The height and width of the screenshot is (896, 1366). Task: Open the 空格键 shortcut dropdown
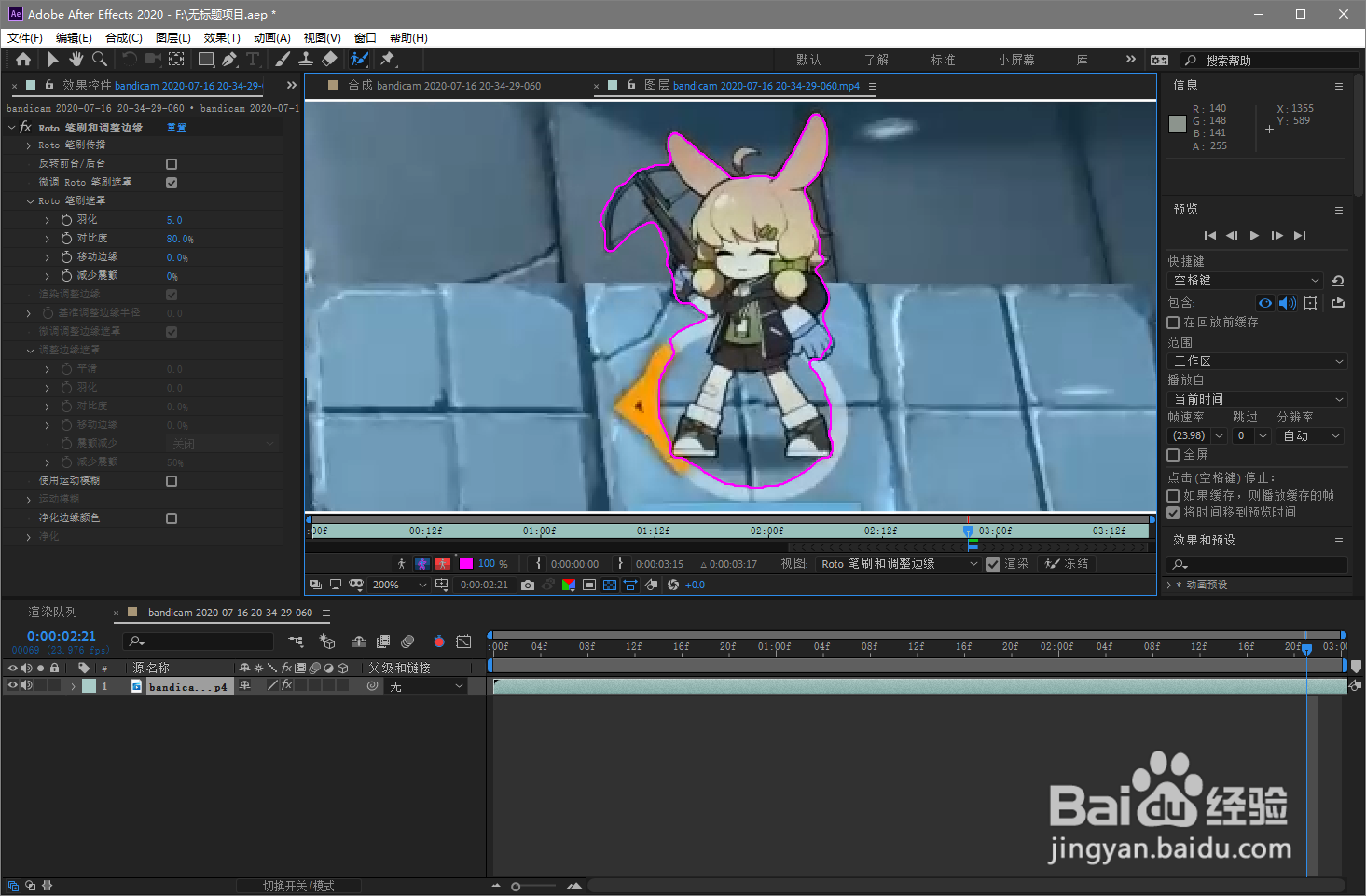pyautogui.click(x=1246, y=280)
